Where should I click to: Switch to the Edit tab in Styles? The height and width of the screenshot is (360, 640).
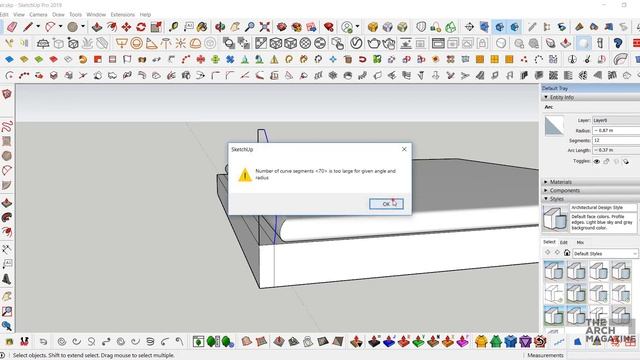tap(564, 242)
